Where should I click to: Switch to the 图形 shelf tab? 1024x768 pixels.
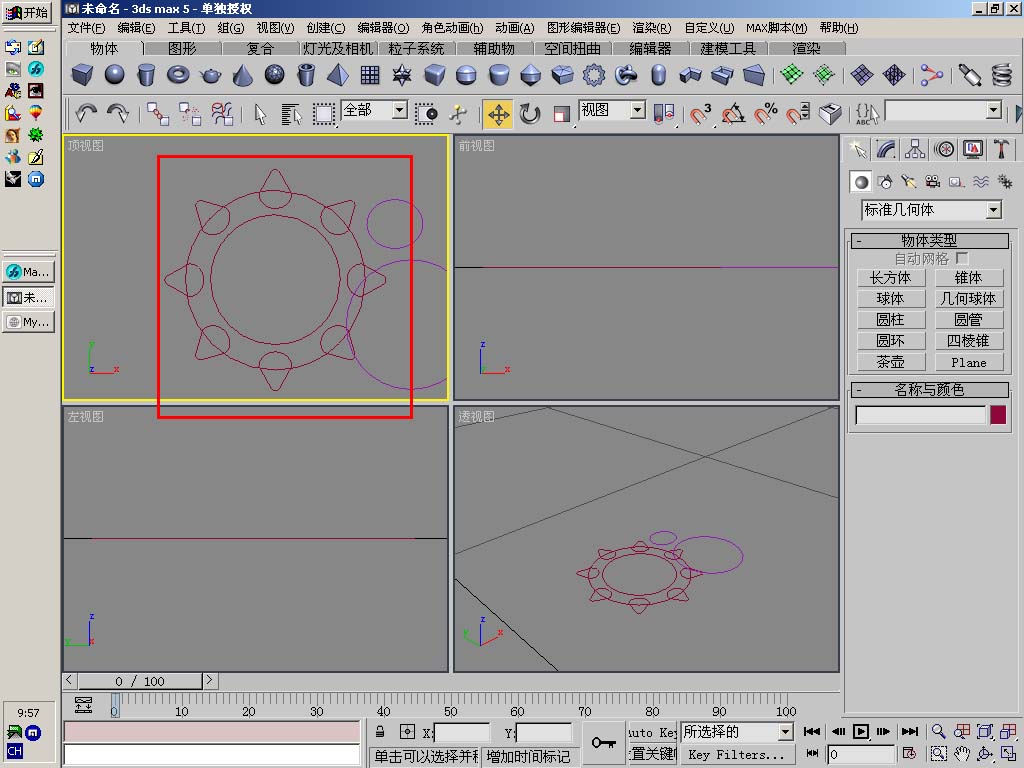point(182,48)
